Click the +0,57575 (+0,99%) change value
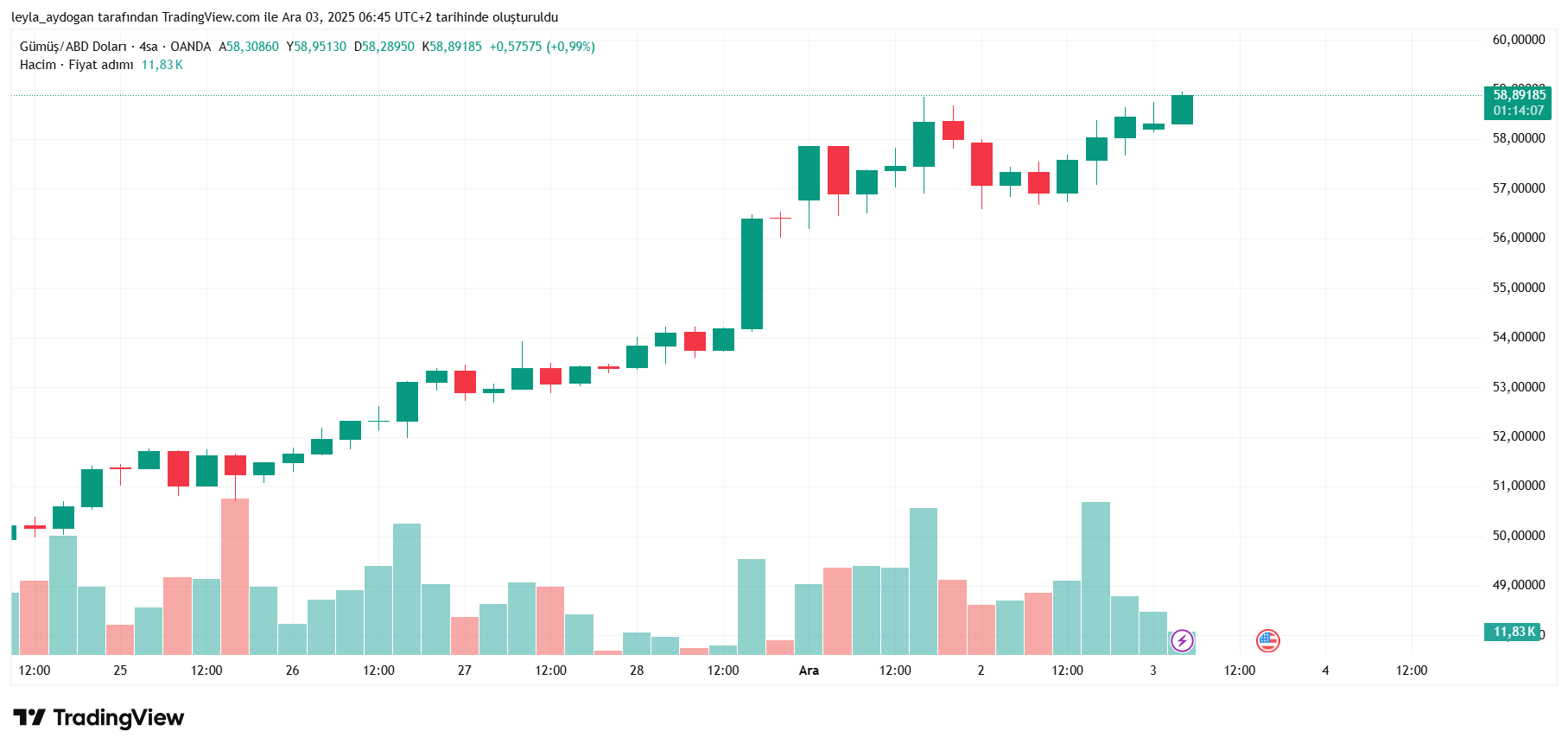1568x750 pixels. (x=542, y=47)
